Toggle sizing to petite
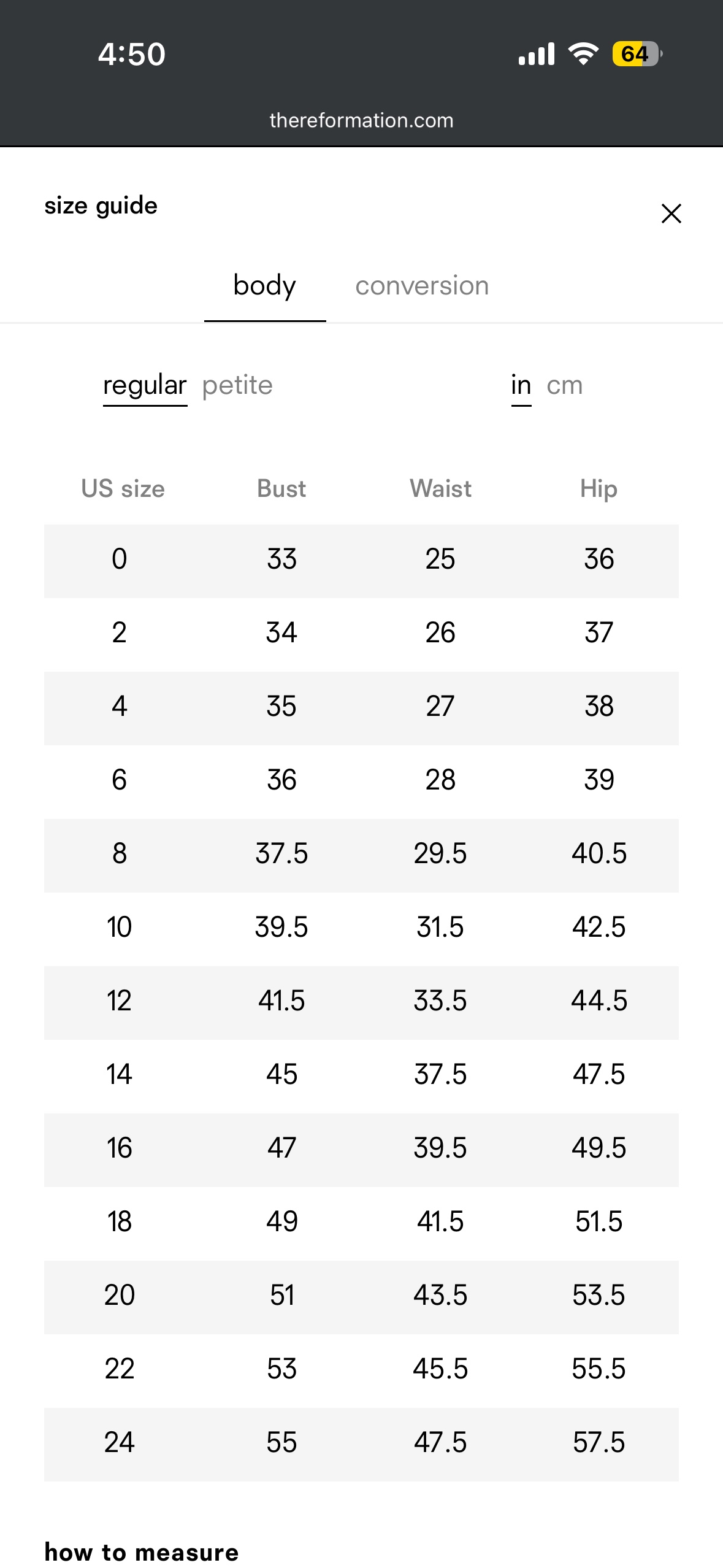This screenshot has width=723, height=1568. (x=237, y=385)
